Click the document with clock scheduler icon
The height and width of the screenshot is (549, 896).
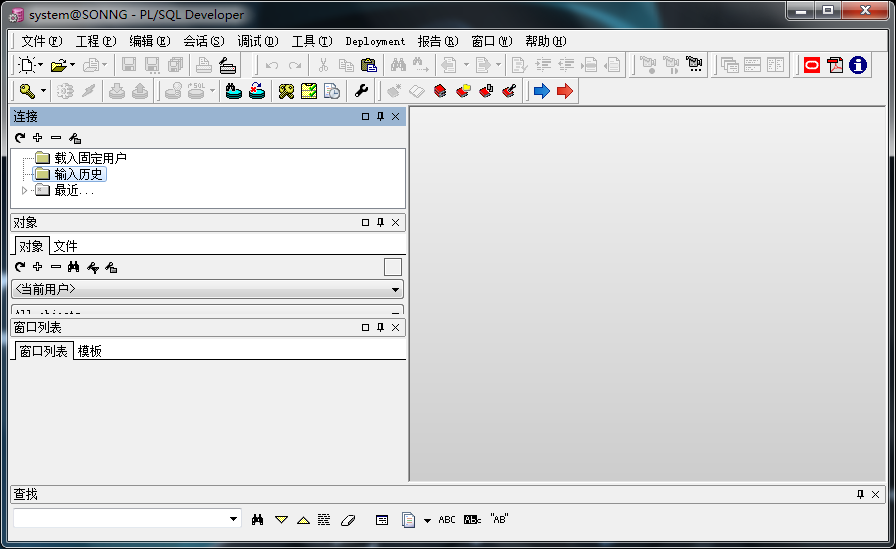pos(332,91)
